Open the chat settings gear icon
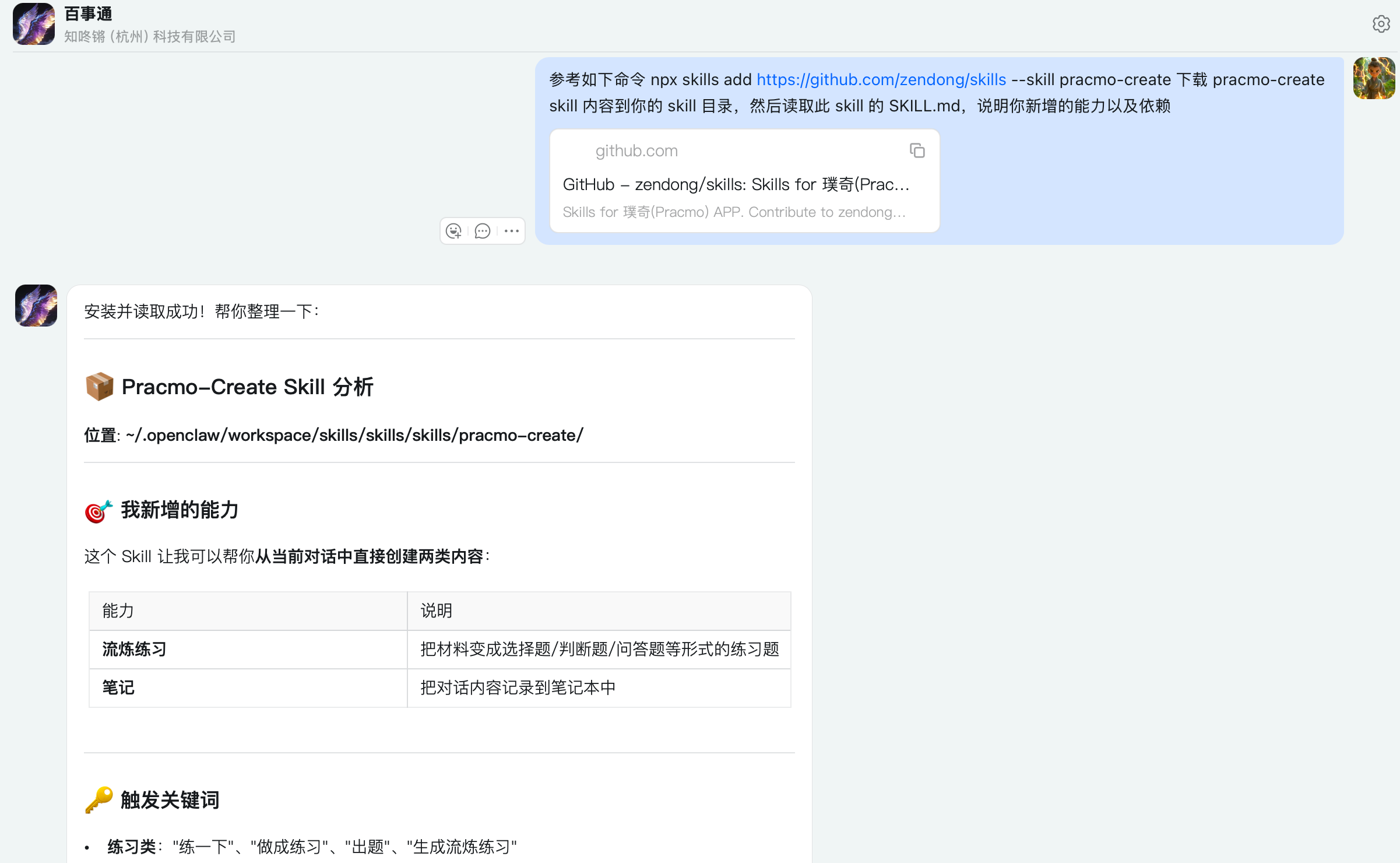The height and width of the screenshot is (863, 1400). 1381,24
